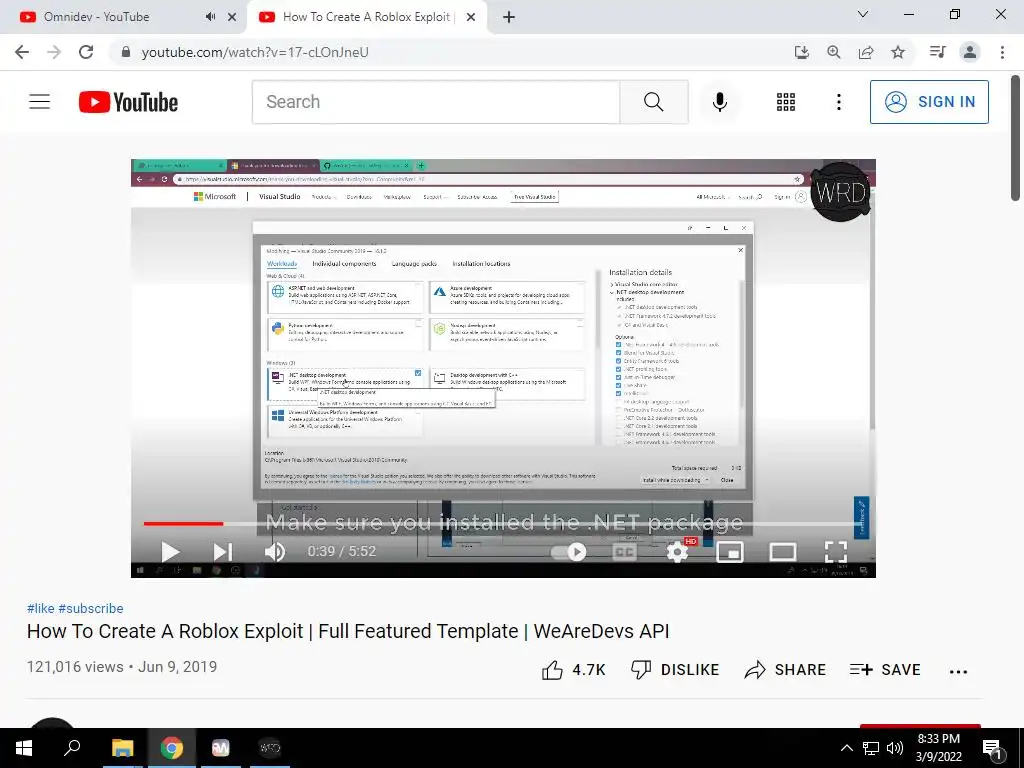The width and height of the screenshot is (1024, 768).
Task: Open Windows taskbar search
Action: coord(72,748)
